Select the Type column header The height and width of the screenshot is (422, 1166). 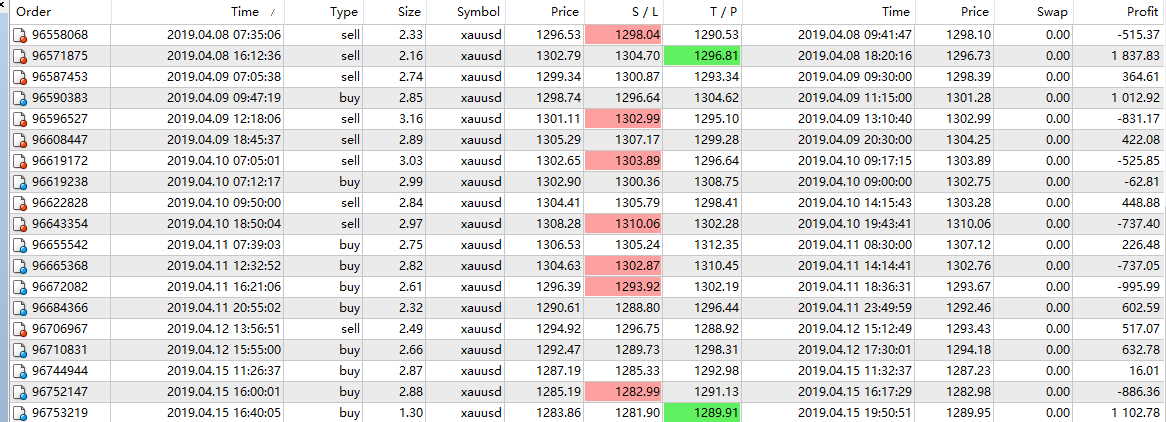(x=343, y=12)
